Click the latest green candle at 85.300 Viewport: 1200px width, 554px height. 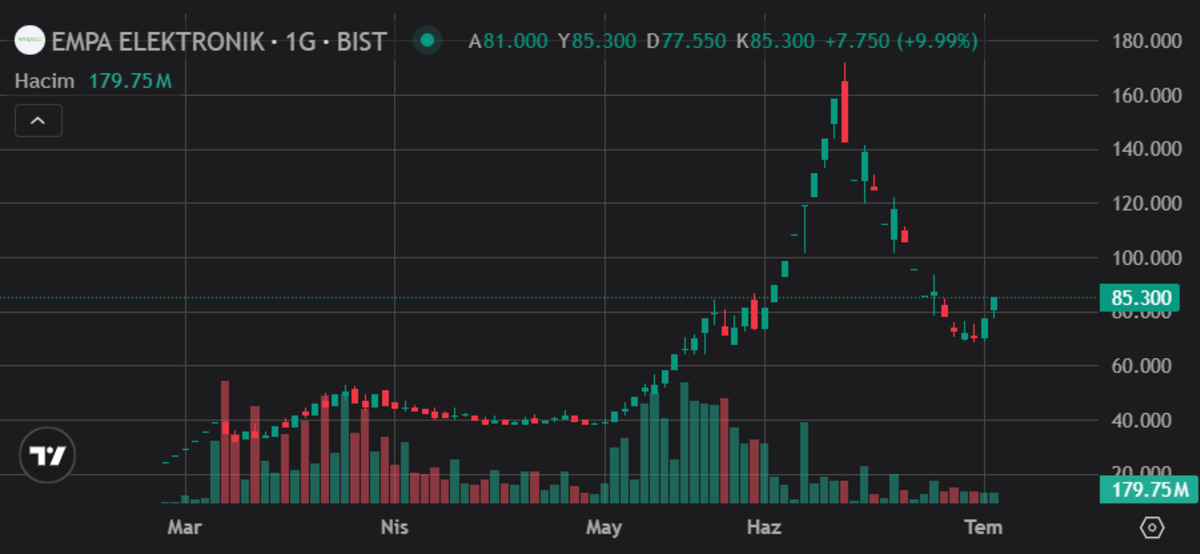pos(994,305)
